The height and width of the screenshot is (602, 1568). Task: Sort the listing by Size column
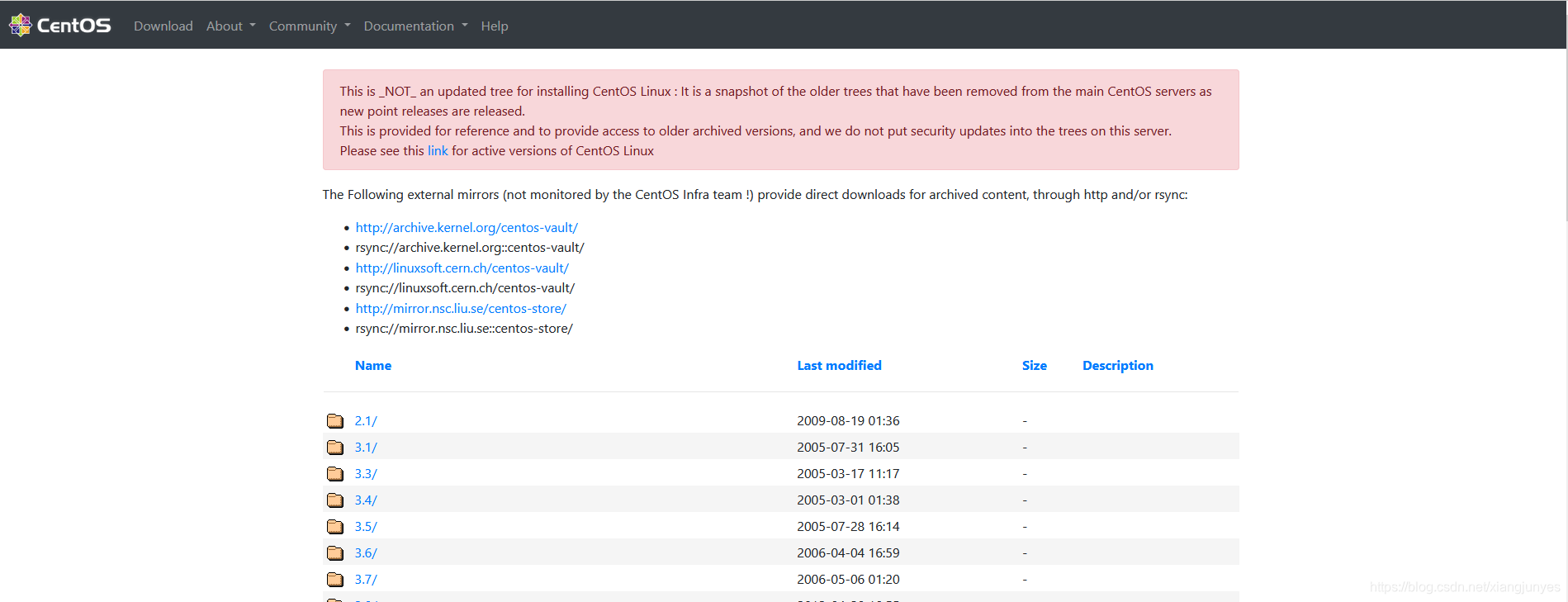click(1035, 366)
